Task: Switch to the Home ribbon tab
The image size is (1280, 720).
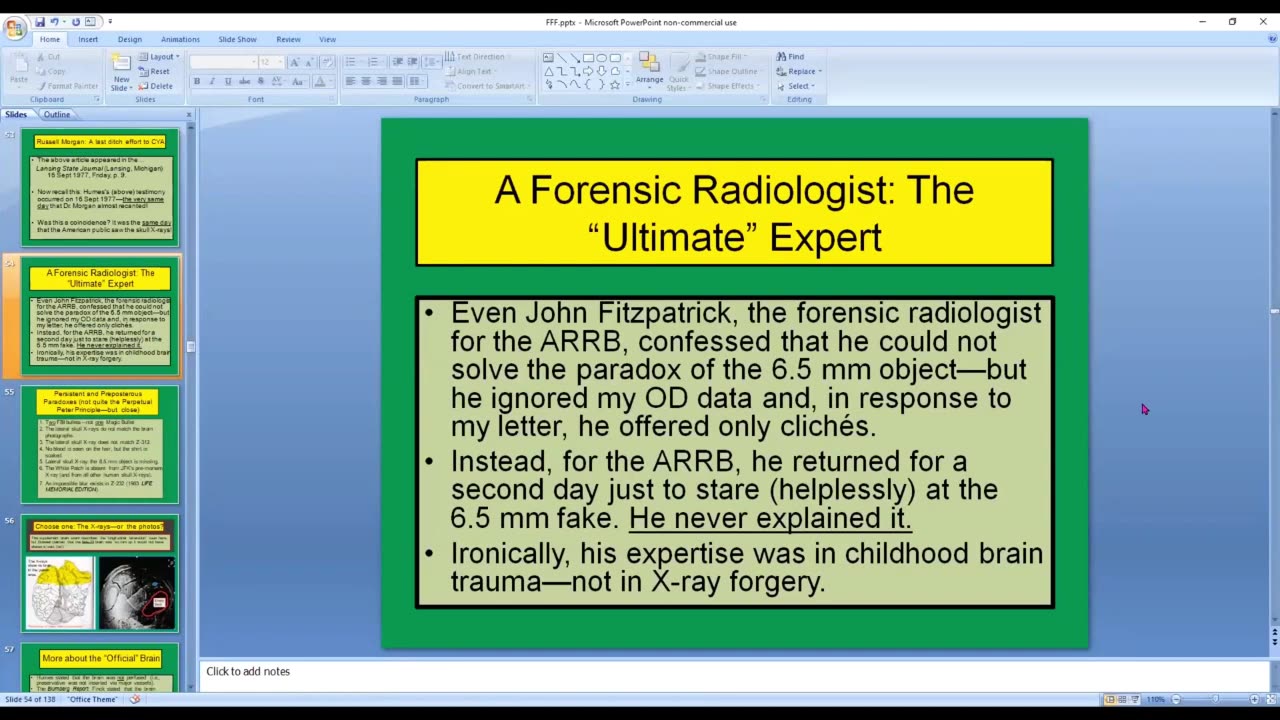Action: pos(50,39)
